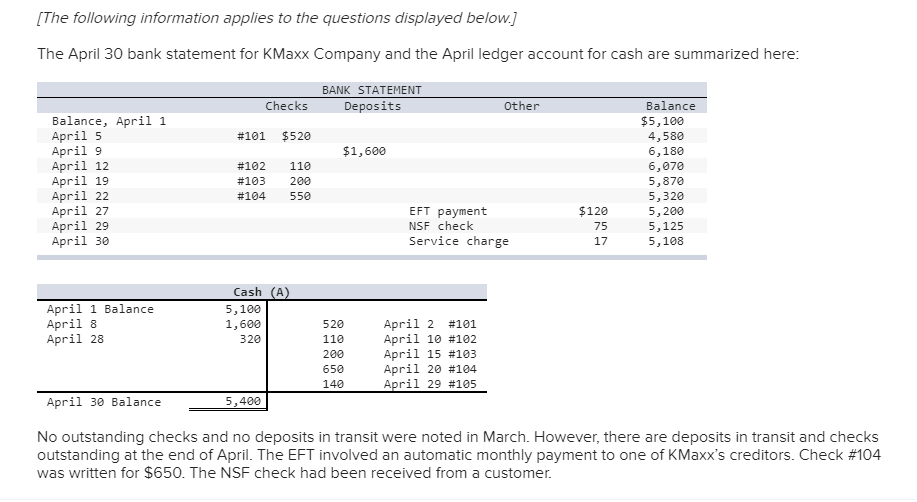Image resolution: width=917 pixels, height=502 pixels.
Task: Click the 5,320 balance value
Action: tap(666, 196)
